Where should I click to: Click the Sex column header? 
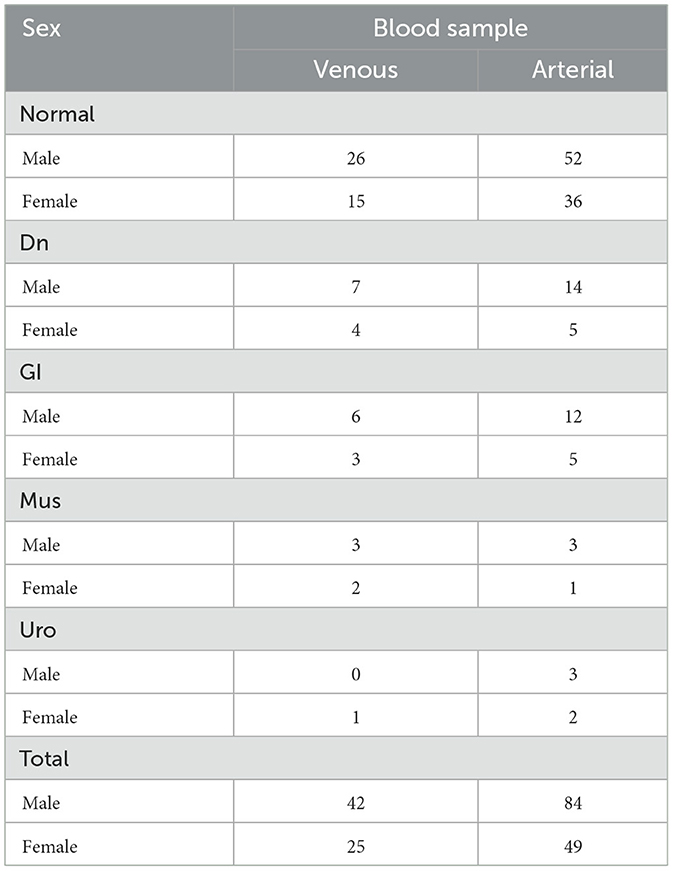(x=40, y=28)
